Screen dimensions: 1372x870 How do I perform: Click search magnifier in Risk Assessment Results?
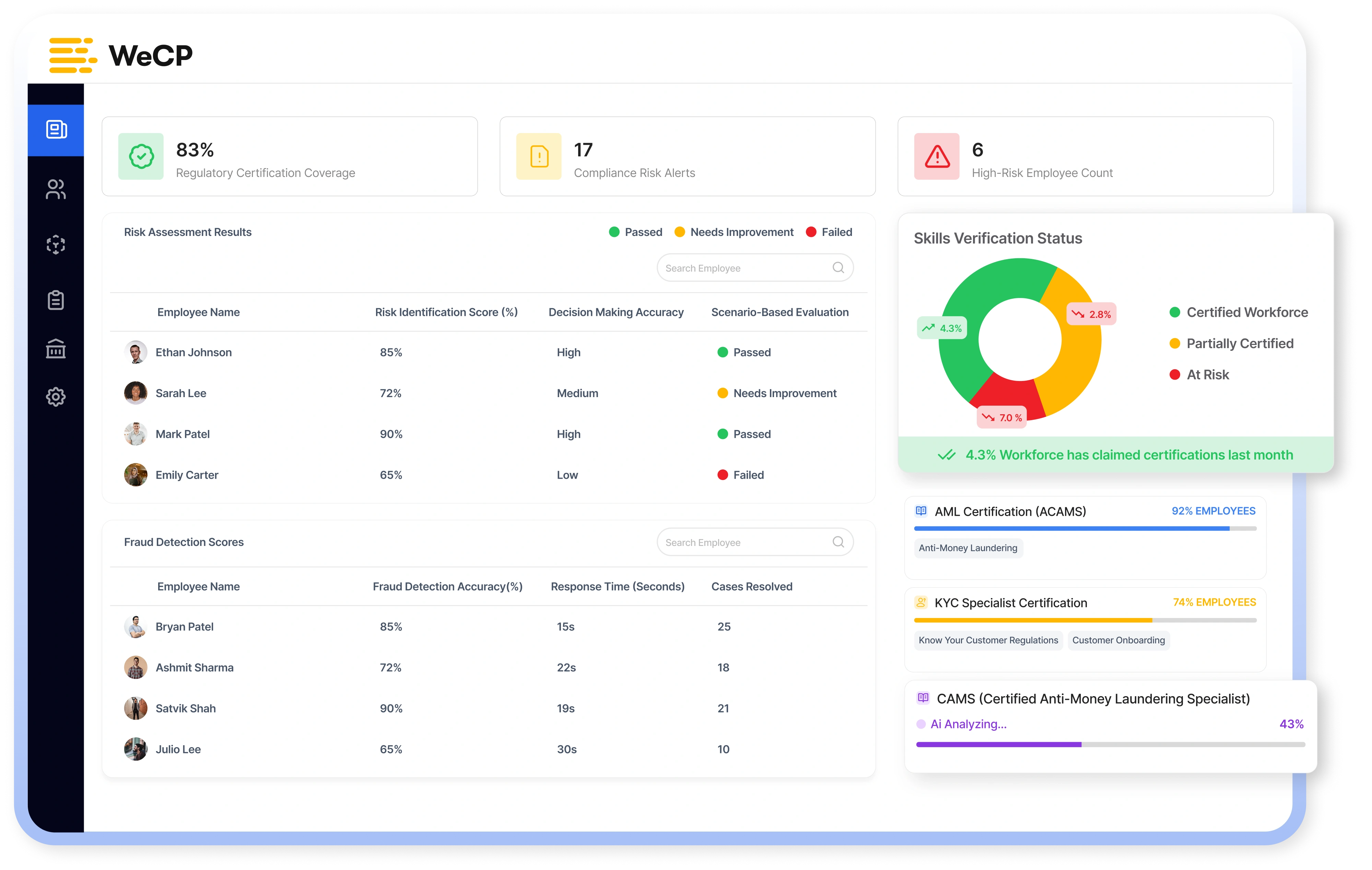(x=838, y=267)
